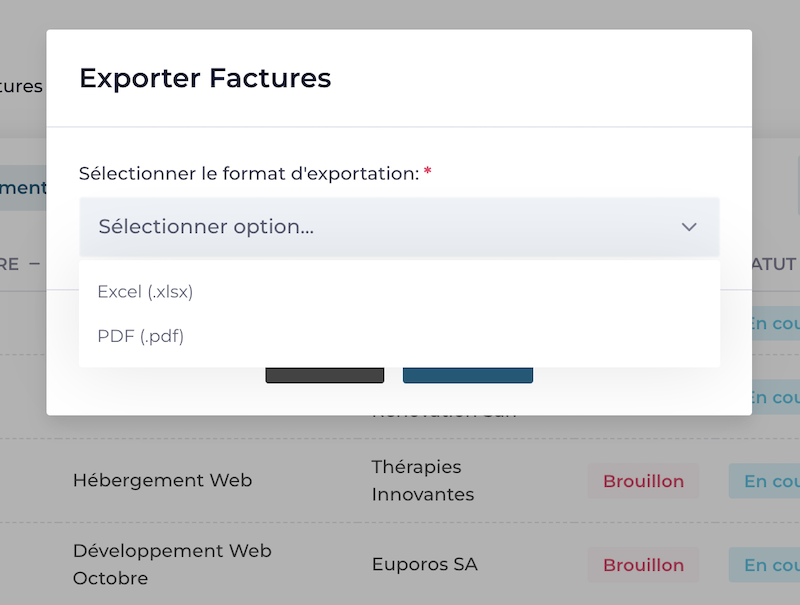
Task: Click the dark gray button below the dropdown
Action: [324, 375]
